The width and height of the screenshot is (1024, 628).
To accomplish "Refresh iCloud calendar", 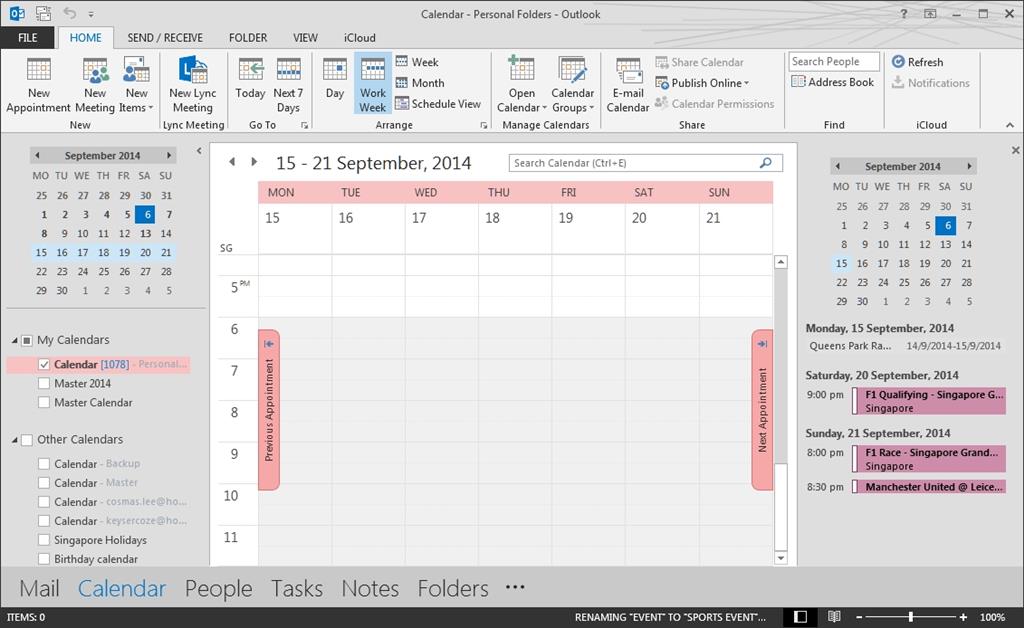I will pos(918,62).
